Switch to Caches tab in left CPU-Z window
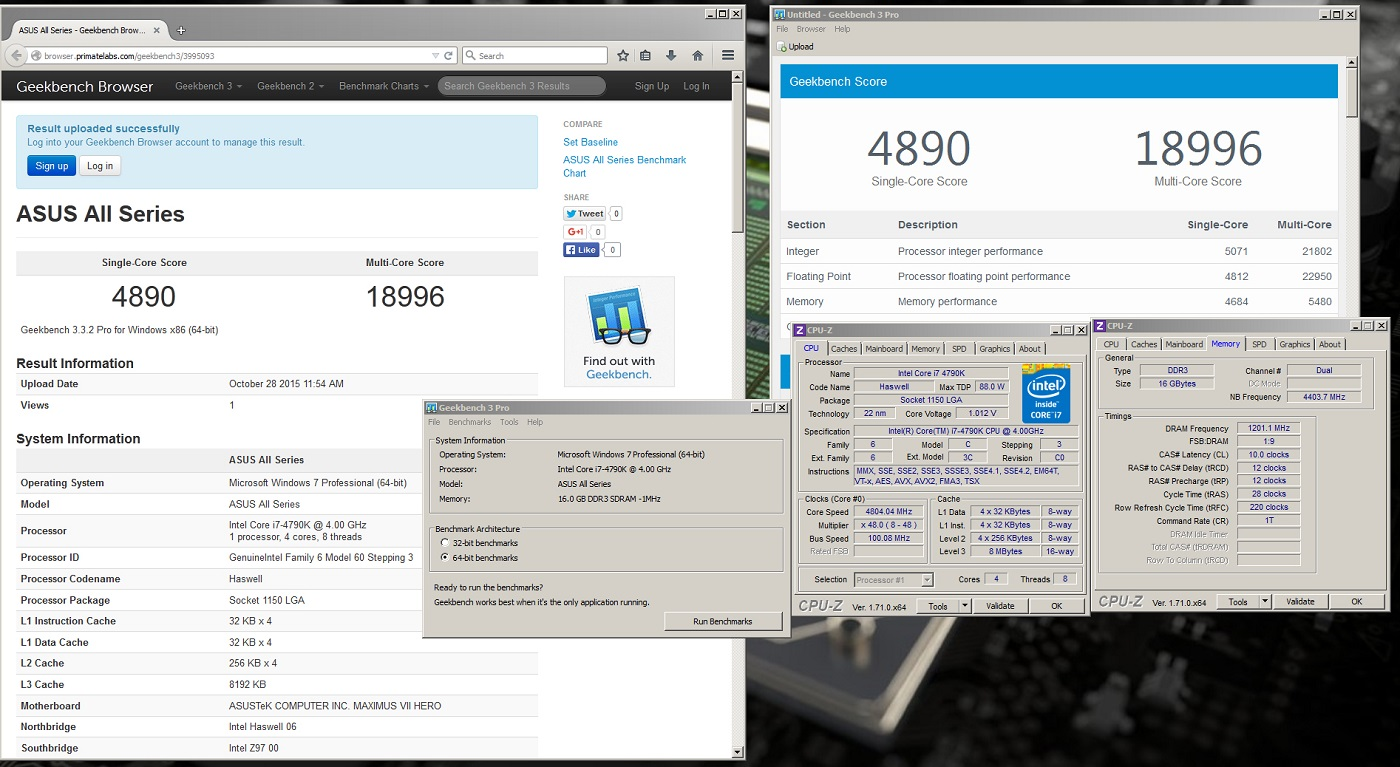 [x=844, y=349]
